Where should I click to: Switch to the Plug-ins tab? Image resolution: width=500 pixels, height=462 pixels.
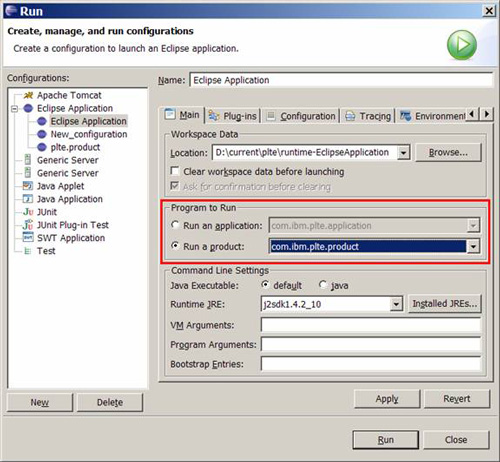pyautogui.click(x=233, y=116)
